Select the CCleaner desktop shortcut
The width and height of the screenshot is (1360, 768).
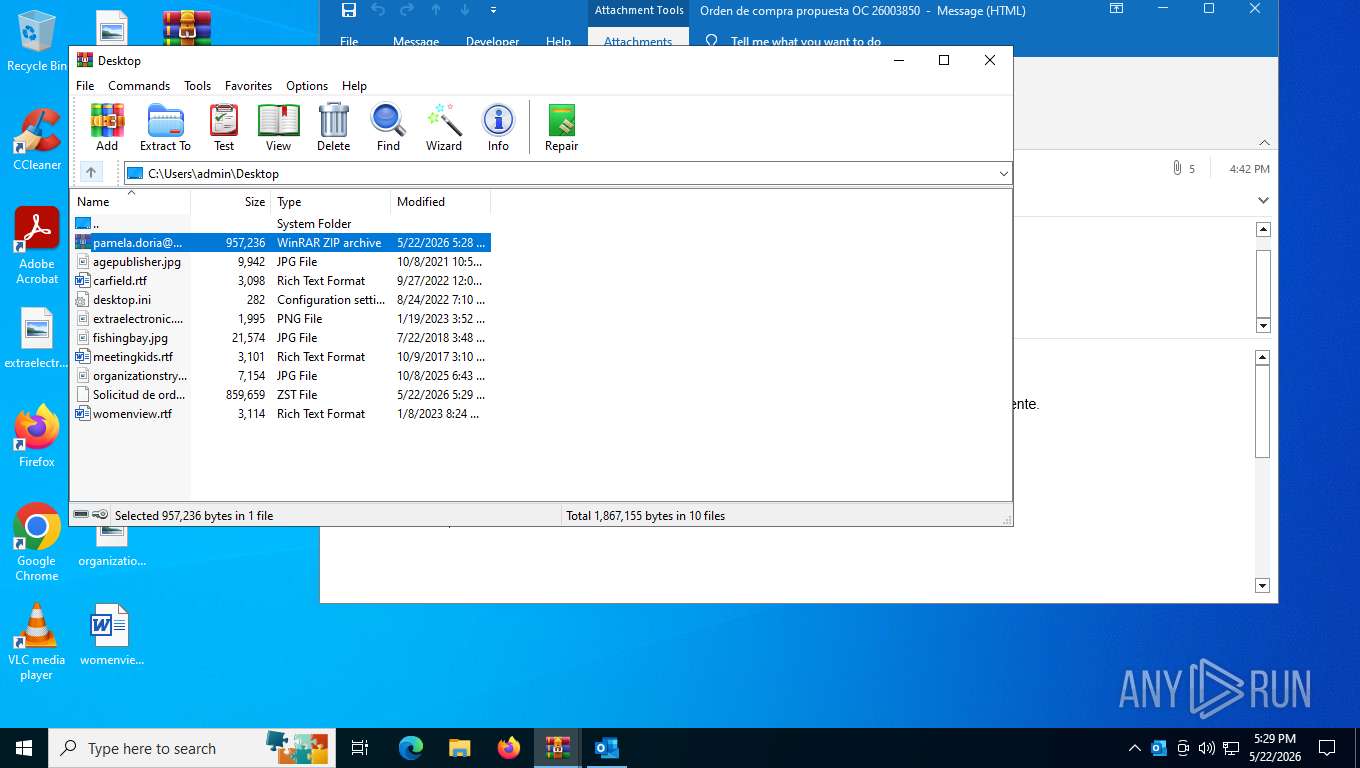click(37, 139)
